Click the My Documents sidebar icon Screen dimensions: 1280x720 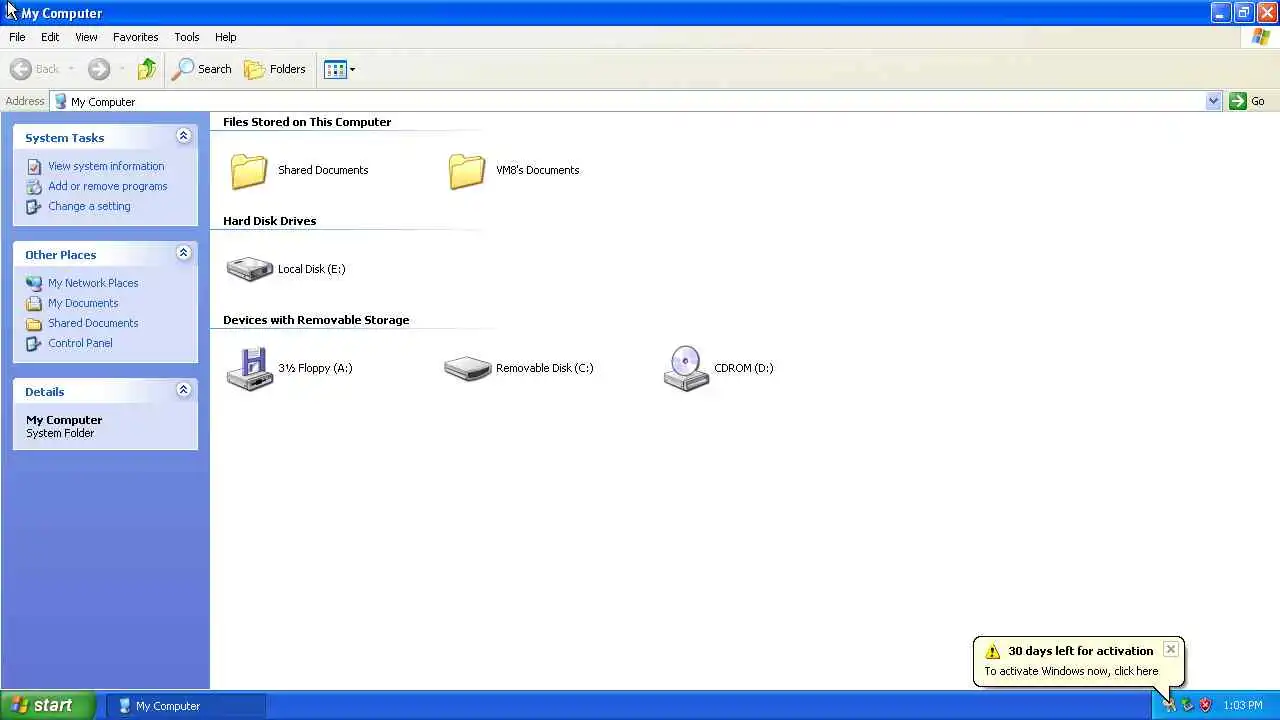coord(35,303)
